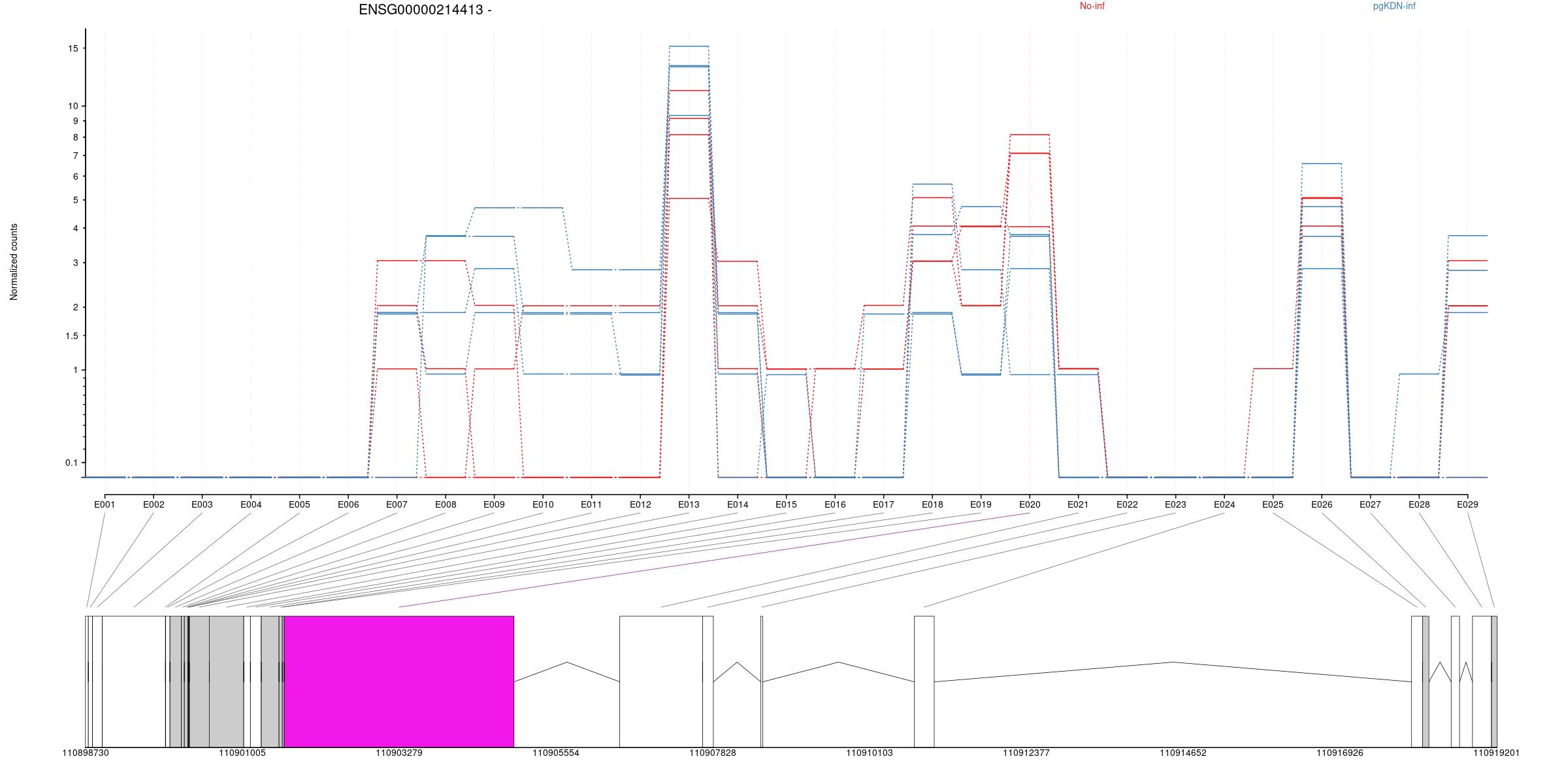This screenshot has height=784, width=1568.
Task: Click exon label E009
Action: pos(494,504)
